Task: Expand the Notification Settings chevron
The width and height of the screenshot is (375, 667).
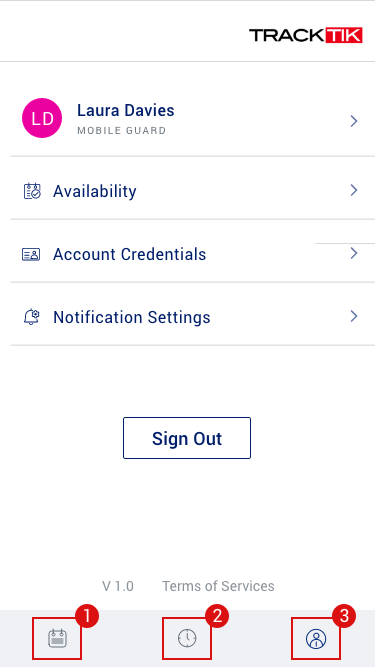Action: click(x=354, y=316)
